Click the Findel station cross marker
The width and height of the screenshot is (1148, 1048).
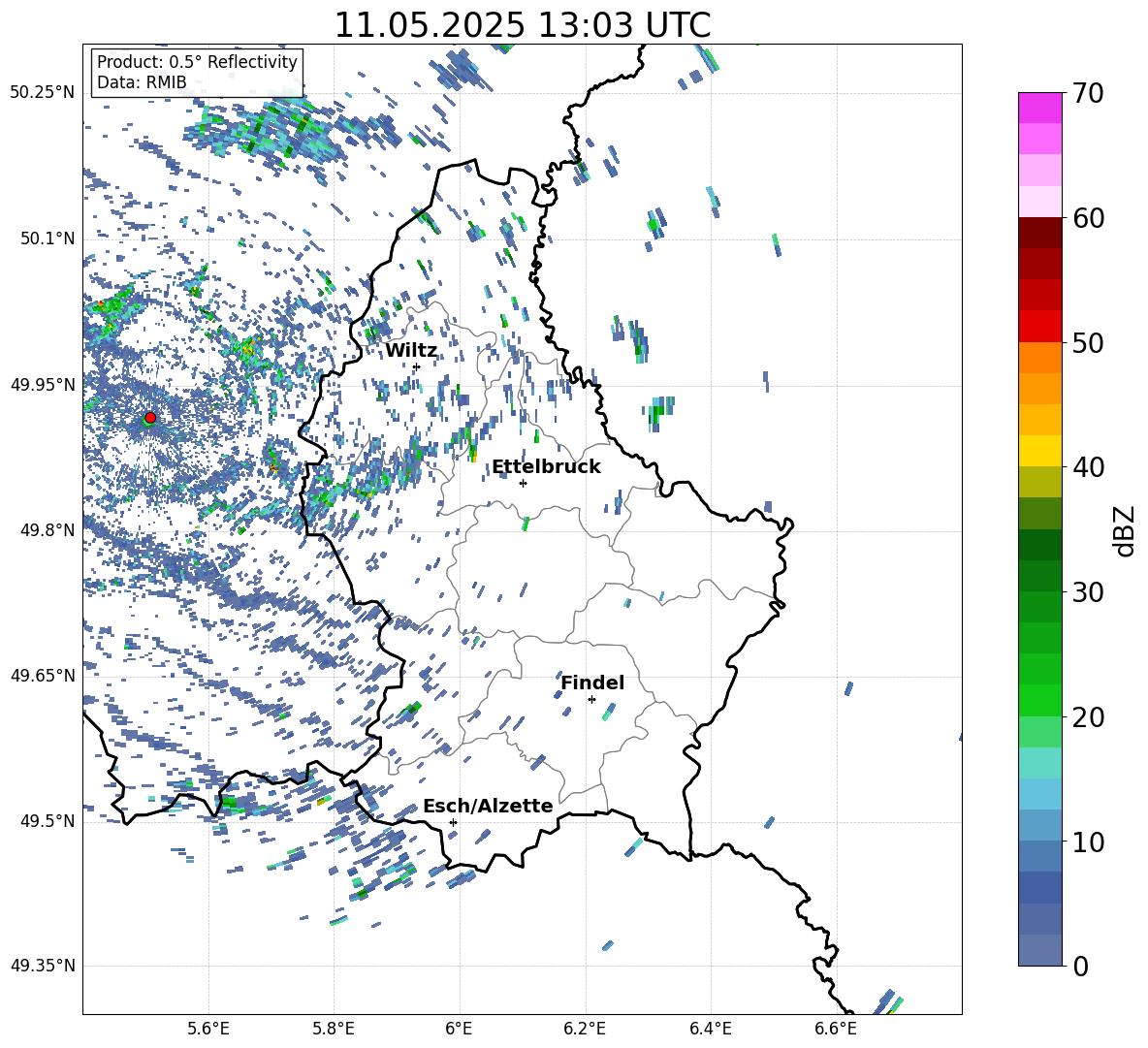(591, 700)
